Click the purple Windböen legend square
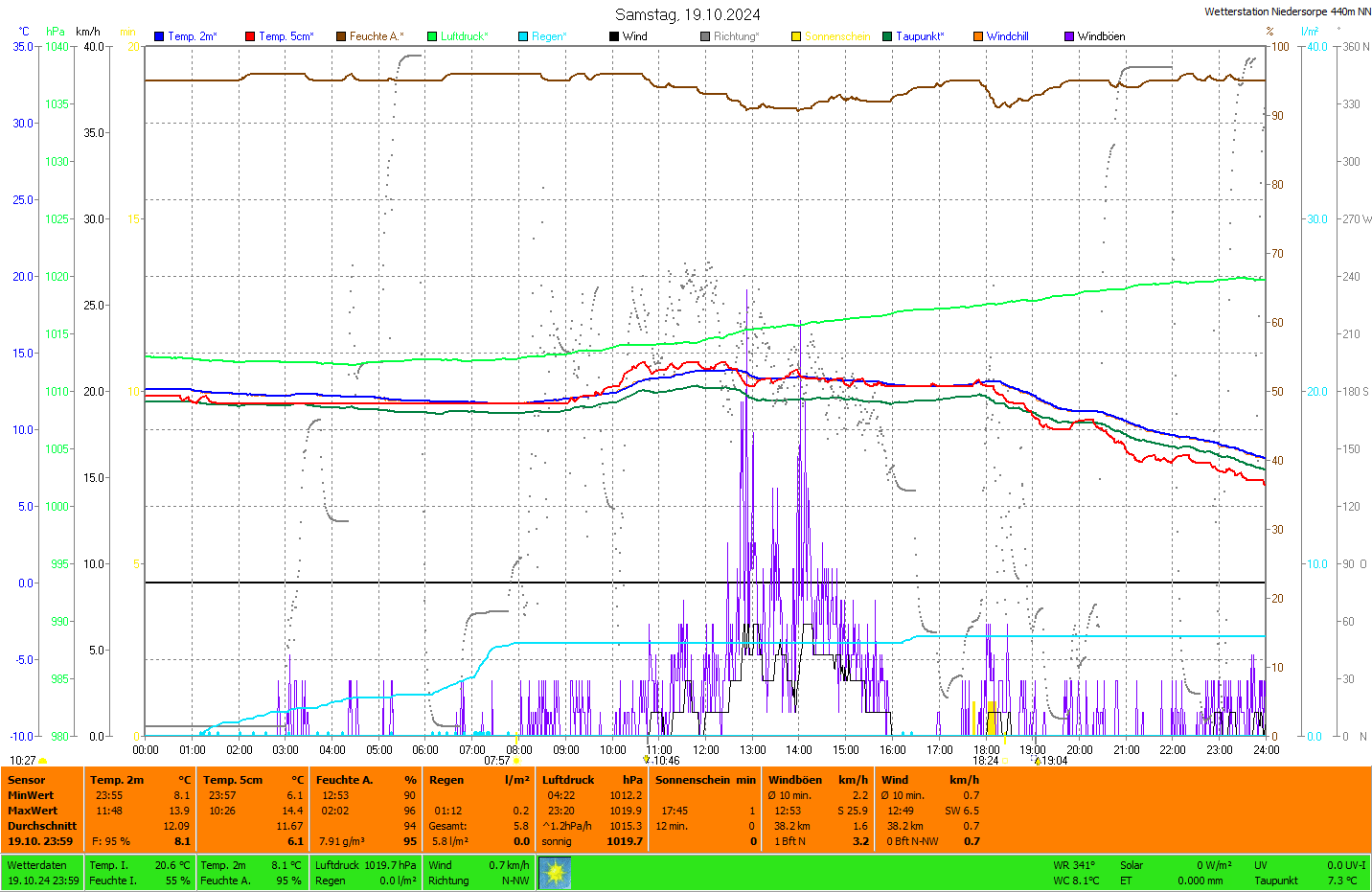This screenshot has width=1372, height=892. [1069, 36]
